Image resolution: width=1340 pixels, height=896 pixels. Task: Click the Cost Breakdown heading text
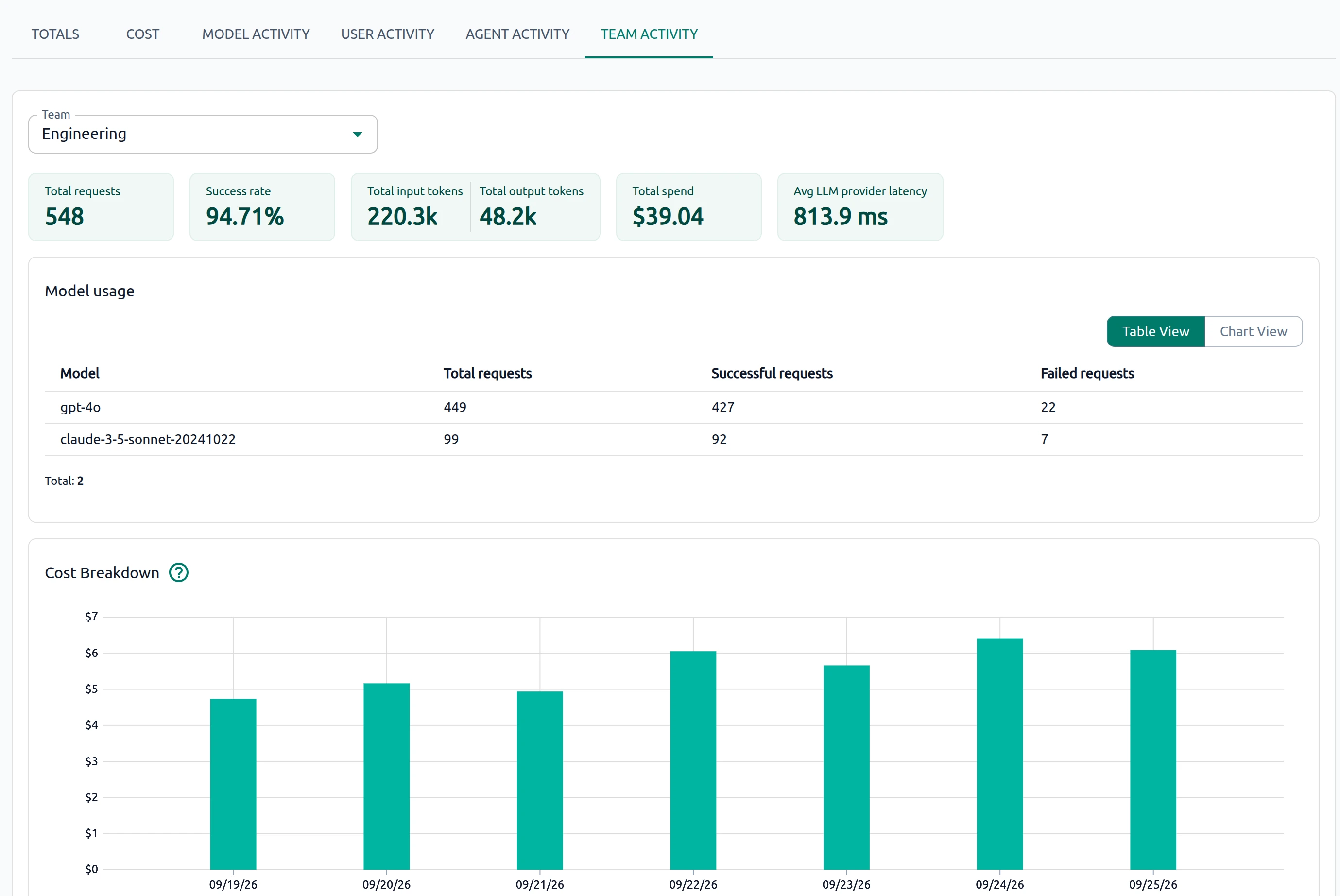102,572
